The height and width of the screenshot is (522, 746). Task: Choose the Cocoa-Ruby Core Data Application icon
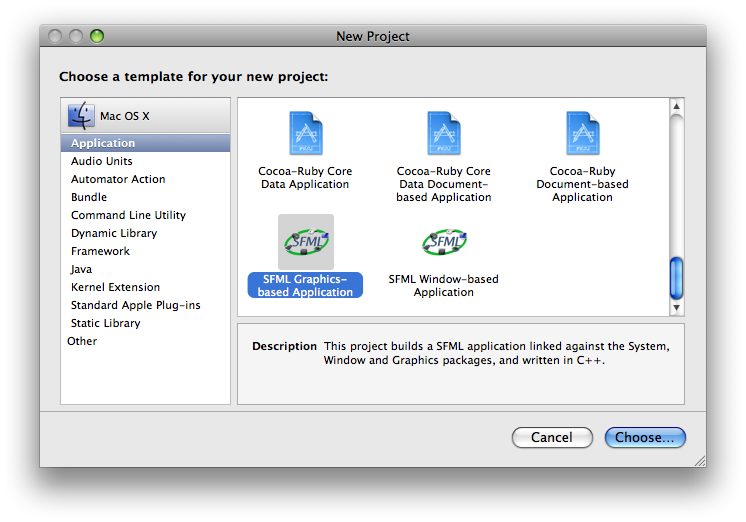(305, 133)
